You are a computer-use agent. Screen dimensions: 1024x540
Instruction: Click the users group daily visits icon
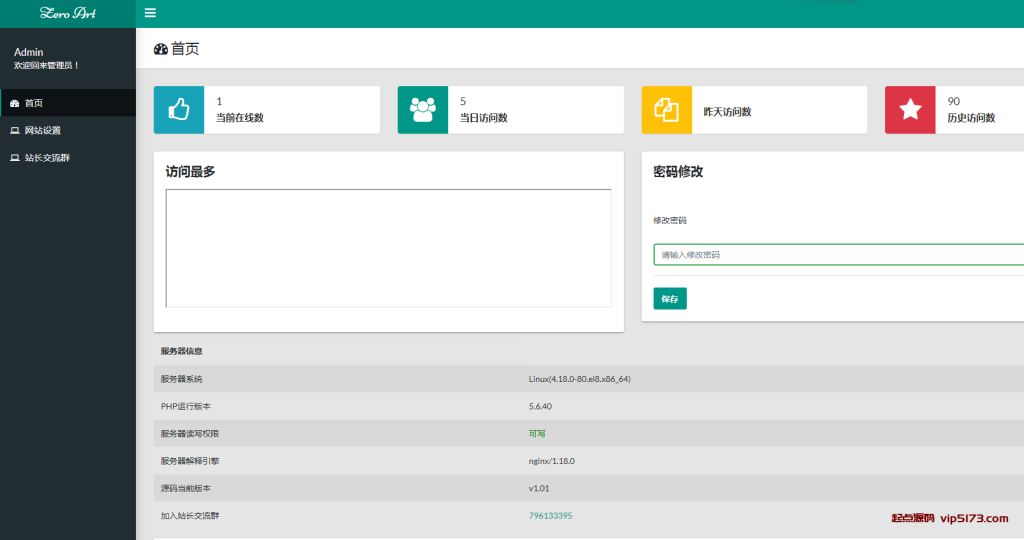423,110
